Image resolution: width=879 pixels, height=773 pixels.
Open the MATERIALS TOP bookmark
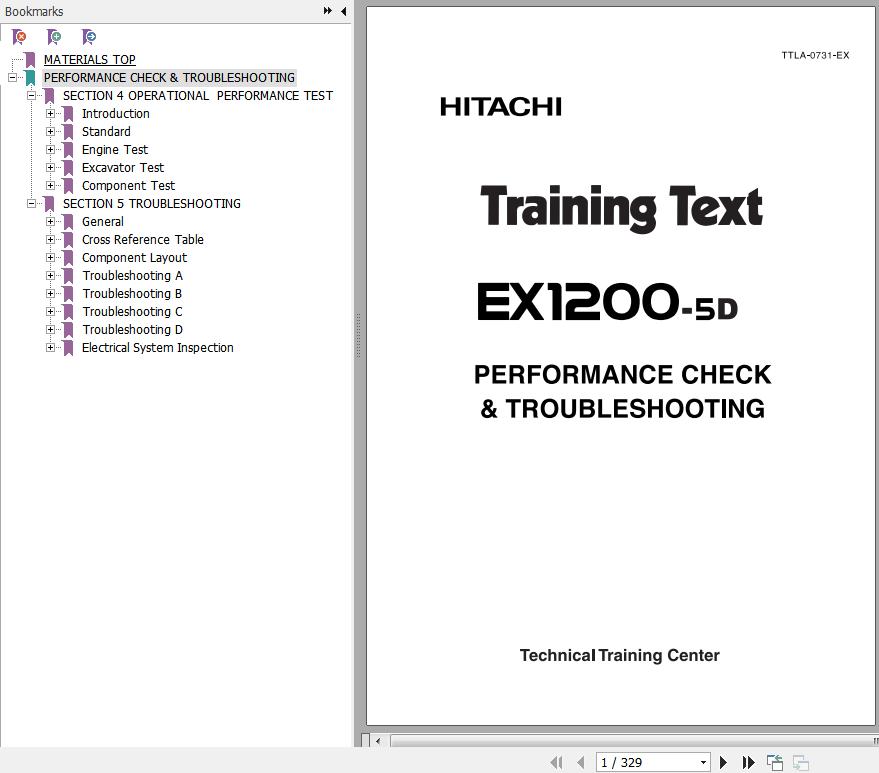(90, 59)
